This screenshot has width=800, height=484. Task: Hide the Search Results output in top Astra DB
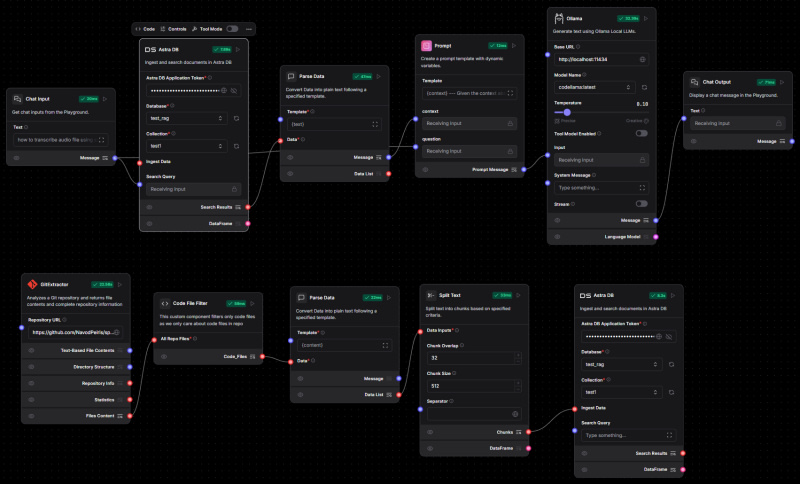(149, 207)
